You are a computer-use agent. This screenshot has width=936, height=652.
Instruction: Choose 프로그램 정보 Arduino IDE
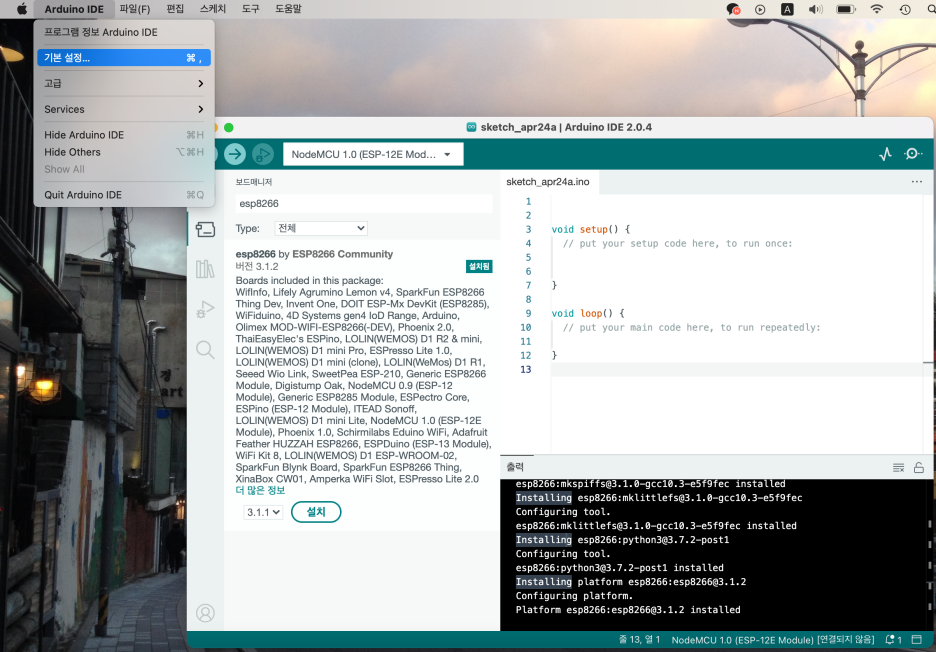tap(124, 32)
